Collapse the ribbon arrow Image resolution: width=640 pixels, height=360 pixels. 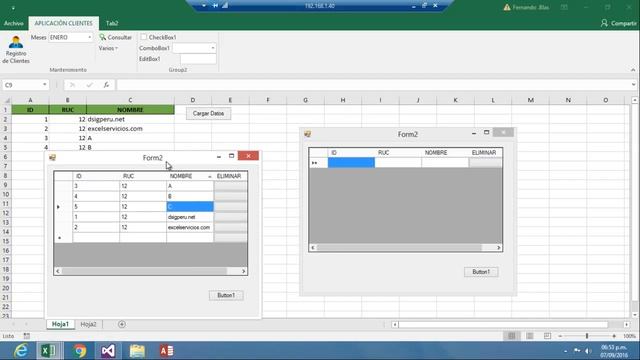coord(633,70)
